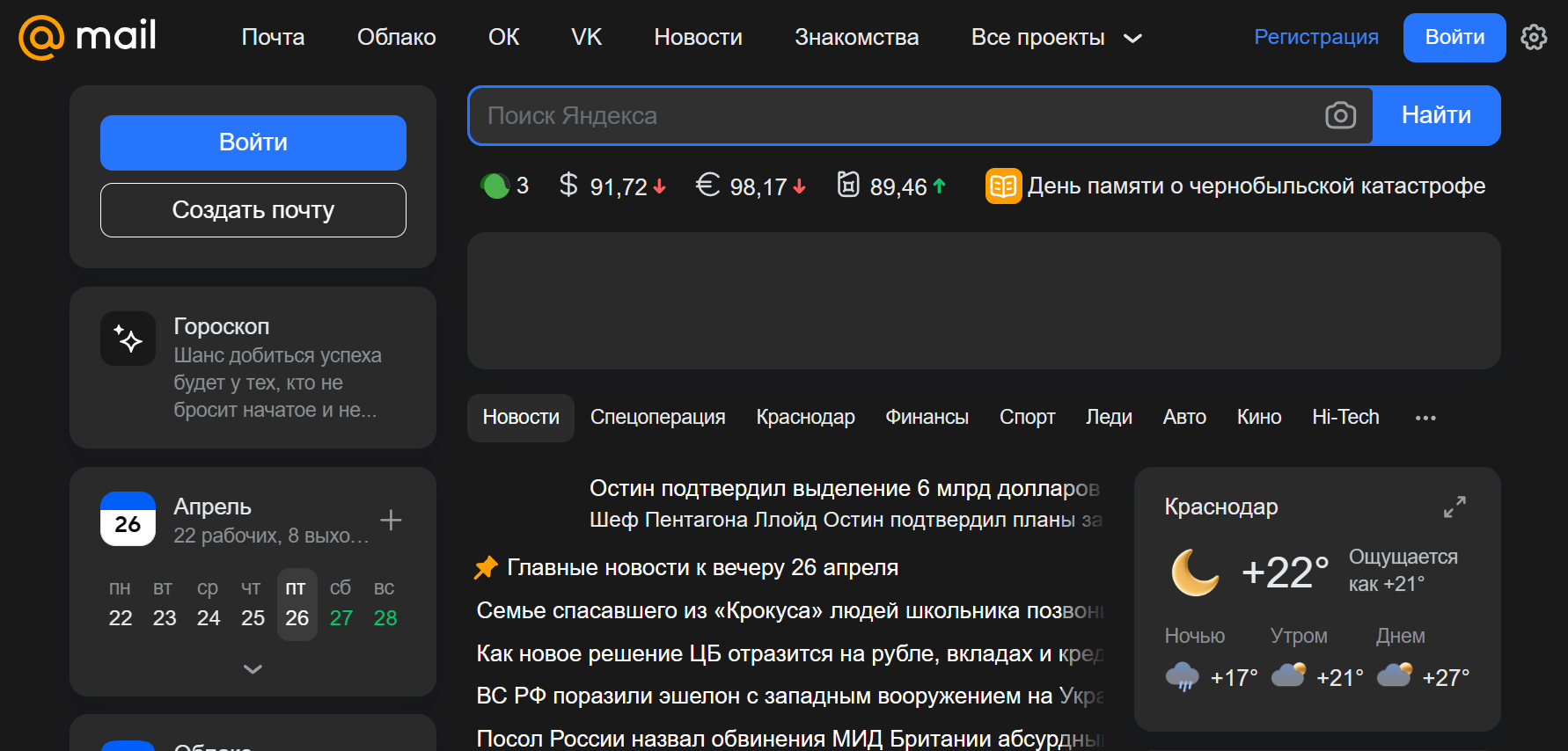Switch to the Кино tab

point(1258,418)
